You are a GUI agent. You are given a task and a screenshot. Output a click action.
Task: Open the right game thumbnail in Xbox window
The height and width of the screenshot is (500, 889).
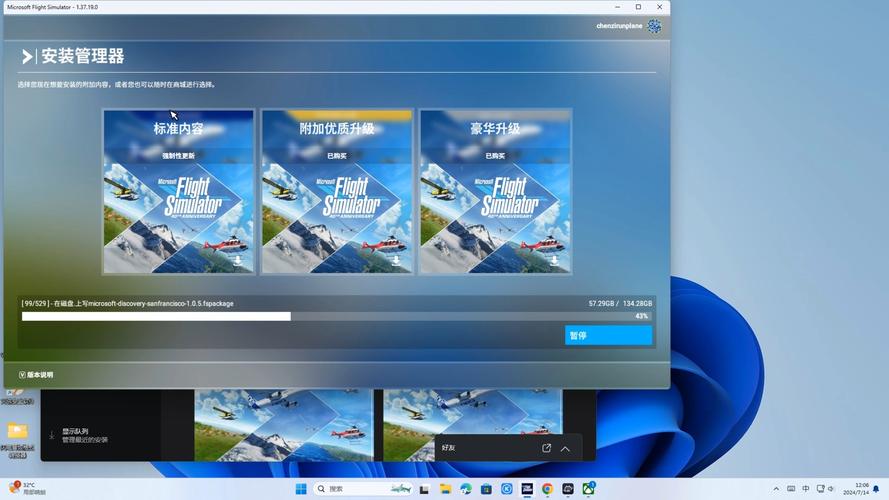[472, 425]
